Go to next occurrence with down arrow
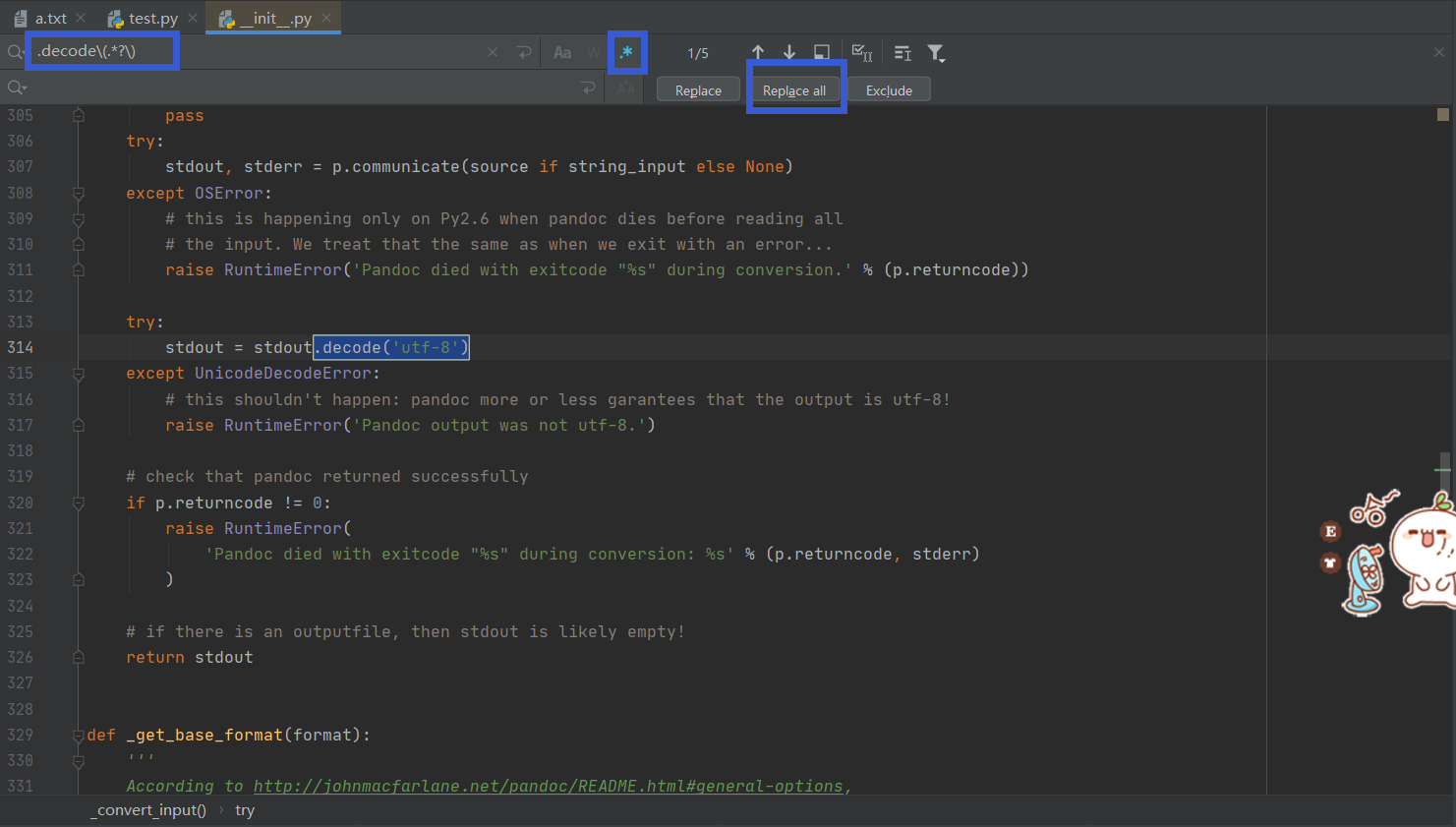This screenshot has height=827, width=1456. pyautogui.click(x=789, y=52)
